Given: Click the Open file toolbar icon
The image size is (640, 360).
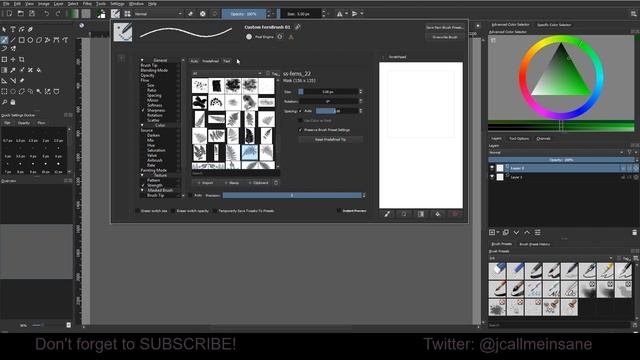Looking at the screenshot, I should coord(20,13).
